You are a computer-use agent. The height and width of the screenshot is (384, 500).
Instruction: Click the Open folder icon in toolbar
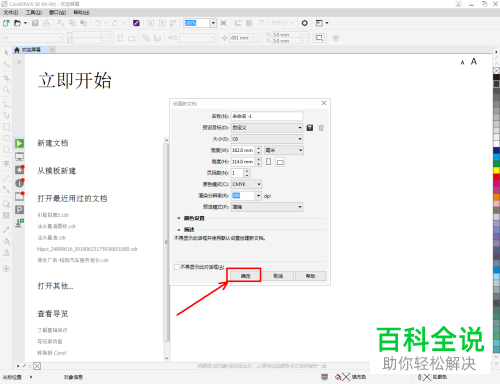pyautogui.click(x=17, y=23)
